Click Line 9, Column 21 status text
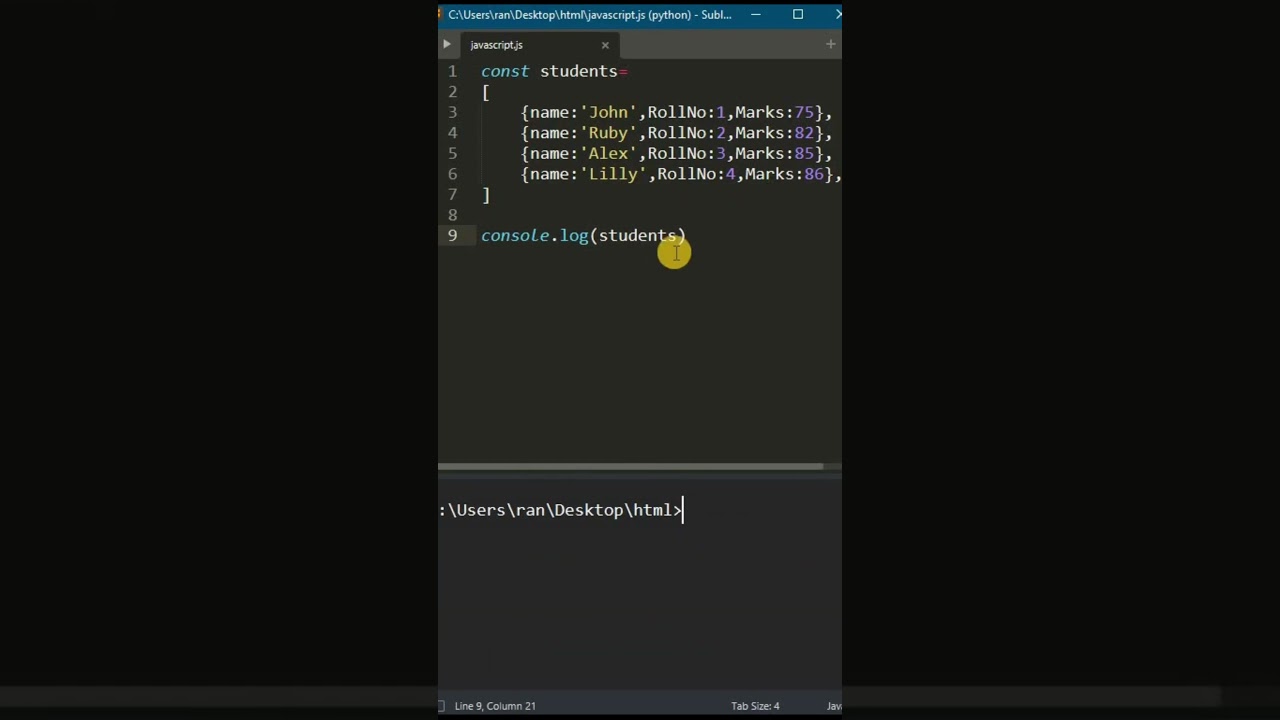 [x=495, y=706]
